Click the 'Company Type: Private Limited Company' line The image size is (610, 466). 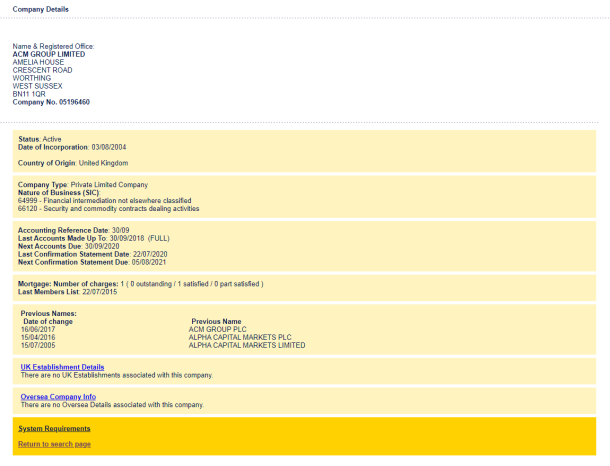point(83,184)
